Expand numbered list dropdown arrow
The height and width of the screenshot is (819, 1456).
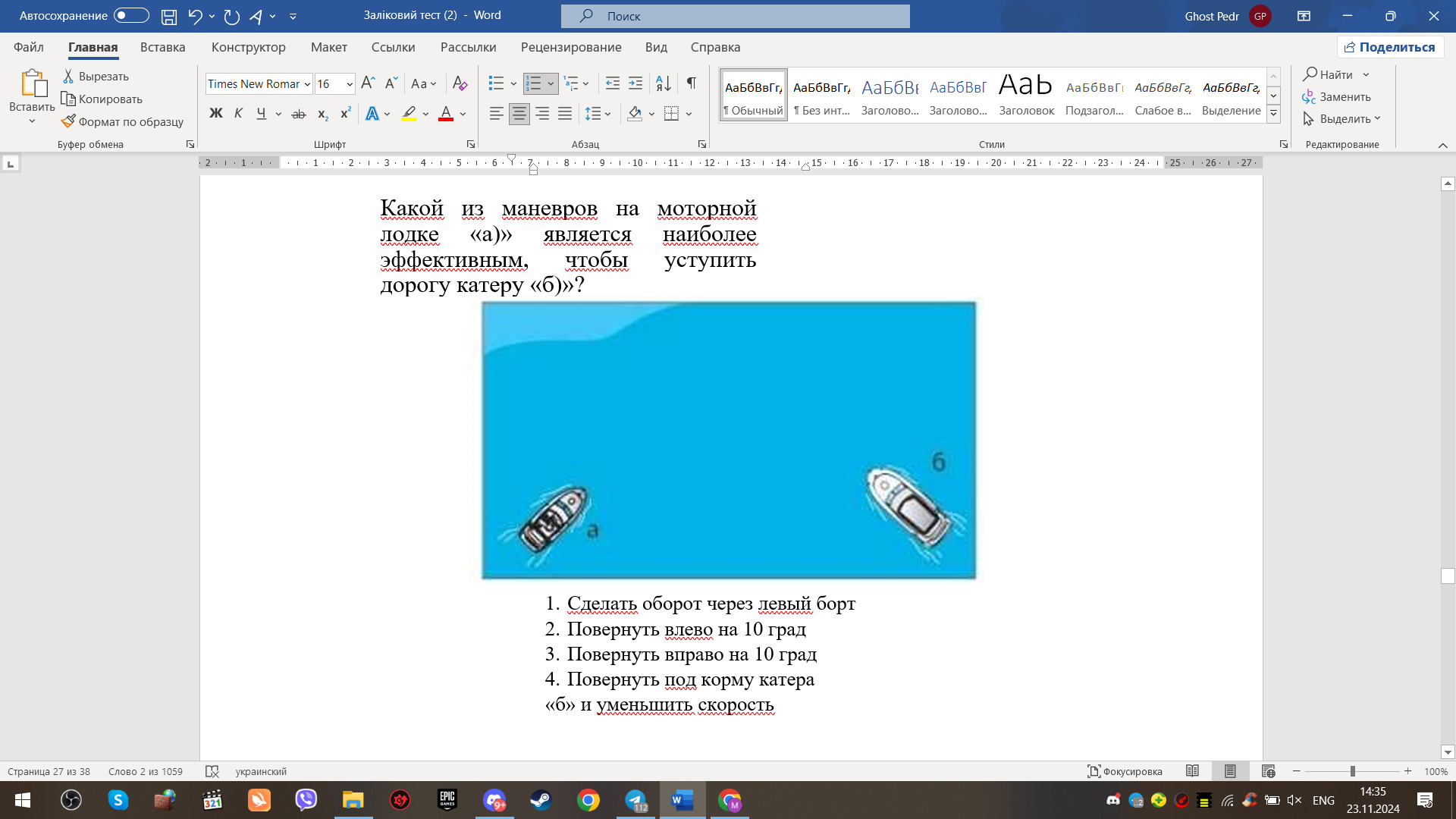551,83
